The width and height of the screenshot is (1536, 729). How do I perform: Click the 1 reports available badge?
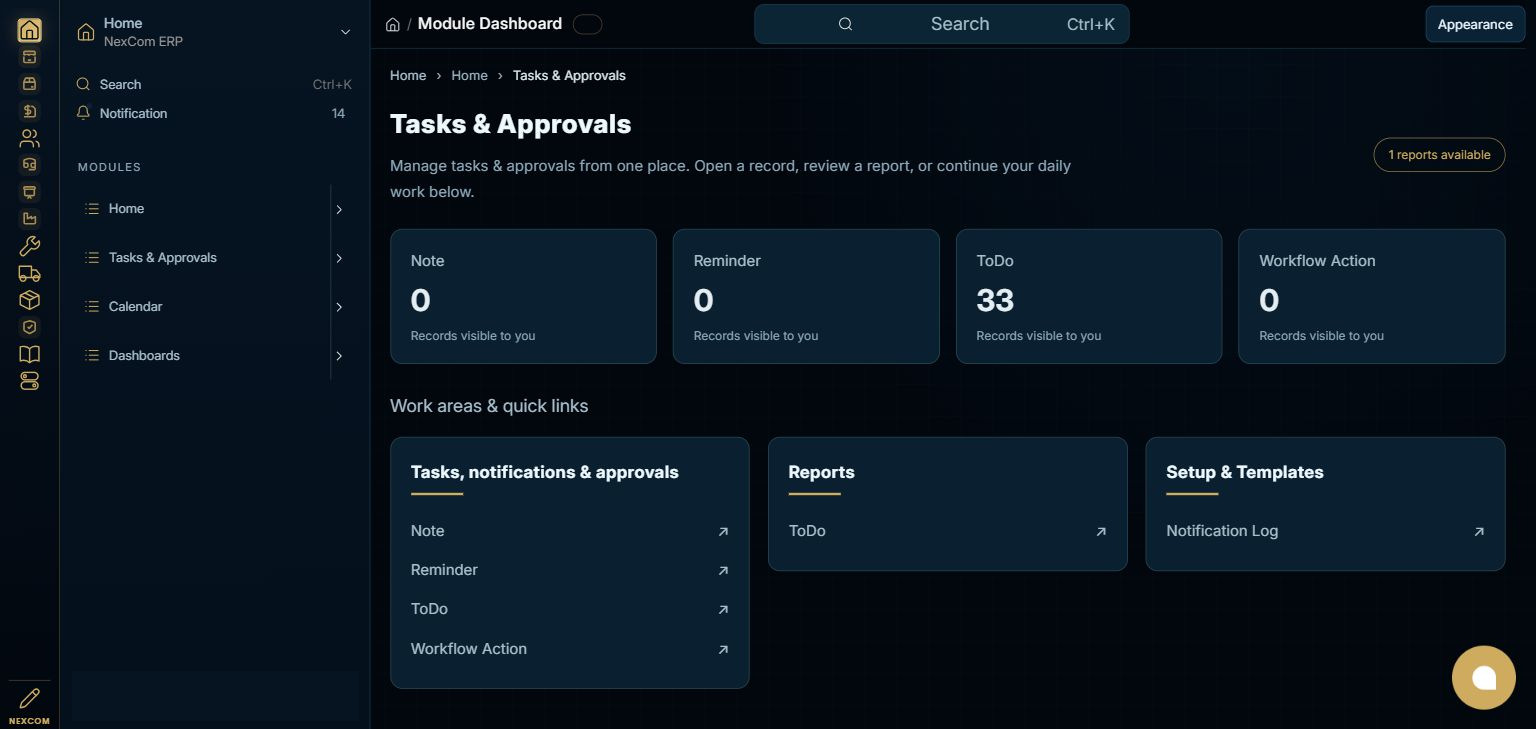[1439, 155]
